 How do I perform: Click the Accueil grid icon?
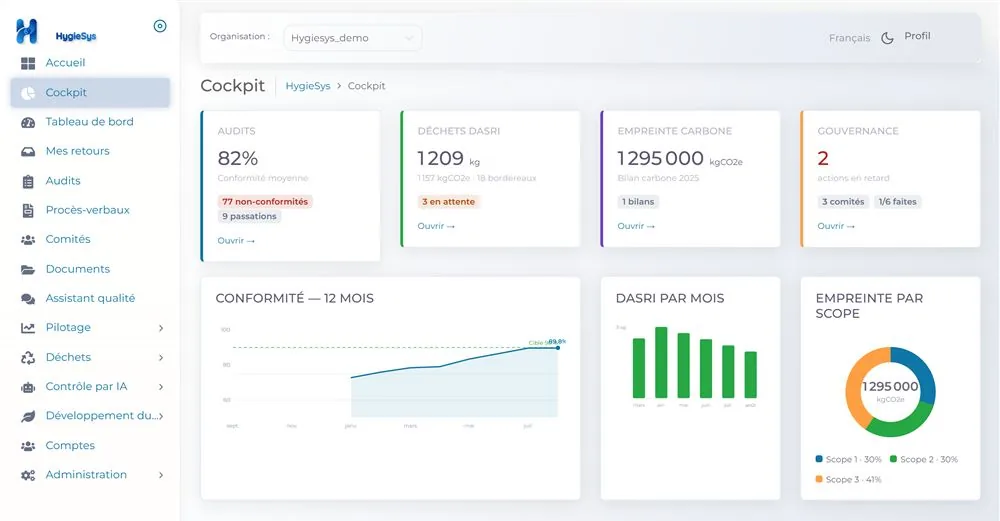click(28, 63)
